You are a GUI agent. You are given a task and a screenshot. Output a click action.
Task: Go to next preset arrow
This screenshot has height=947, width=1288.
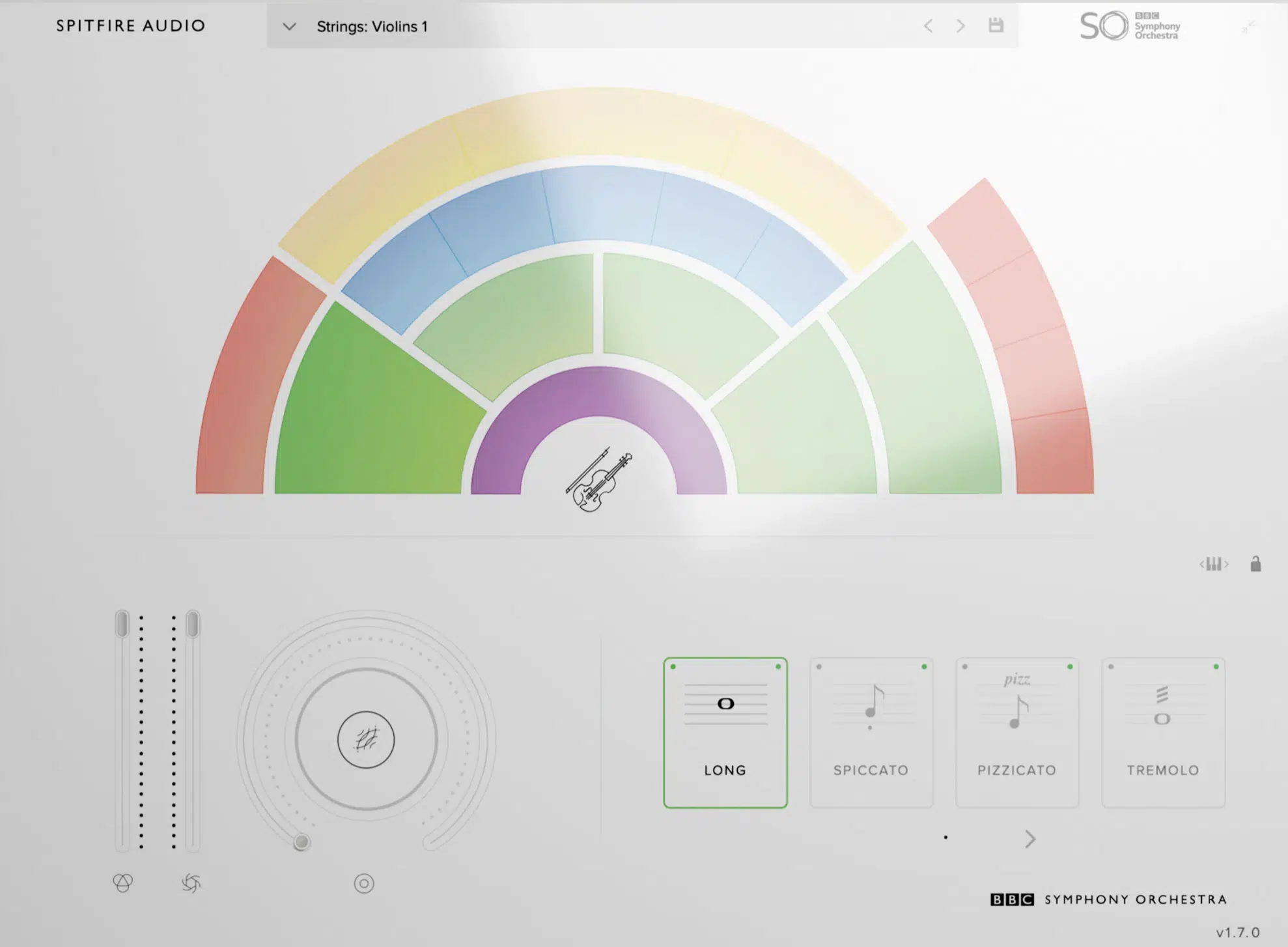click(960, 26)
